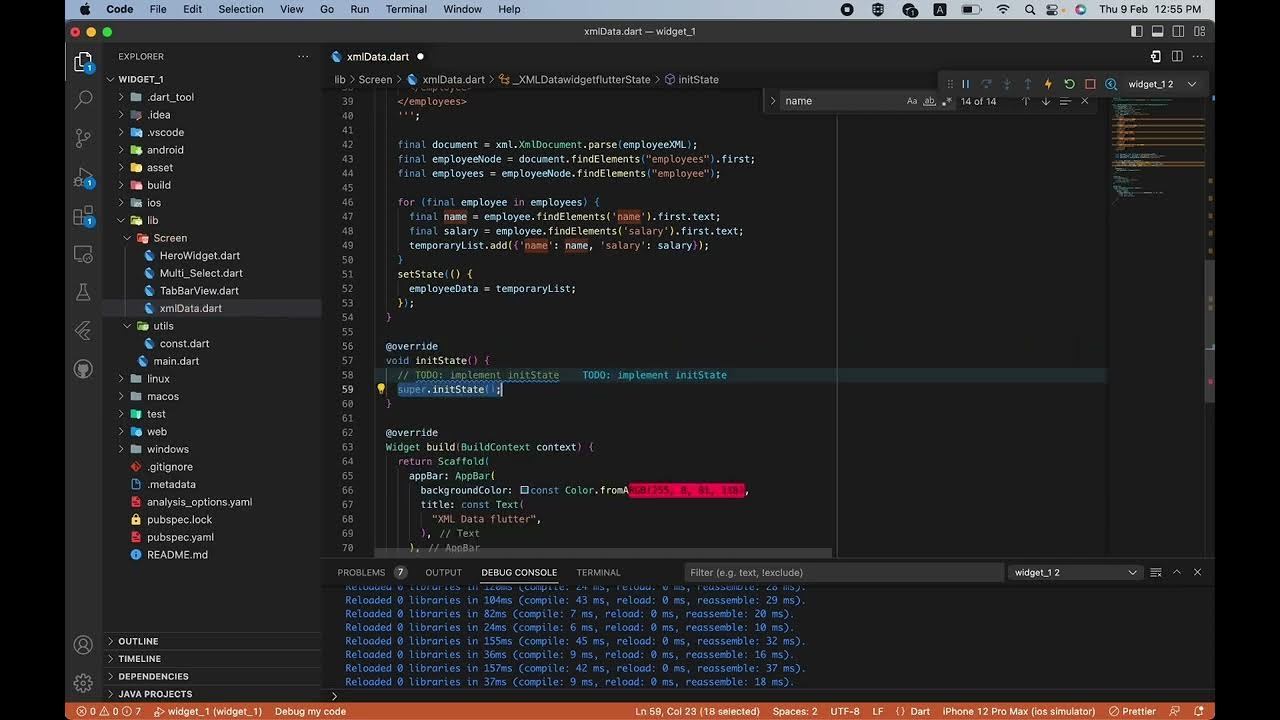The width and height of the screenshot is (1280, 720).
Task: Toggle Use Regular Expression in the find widget
Action: [x=946, y=101]
